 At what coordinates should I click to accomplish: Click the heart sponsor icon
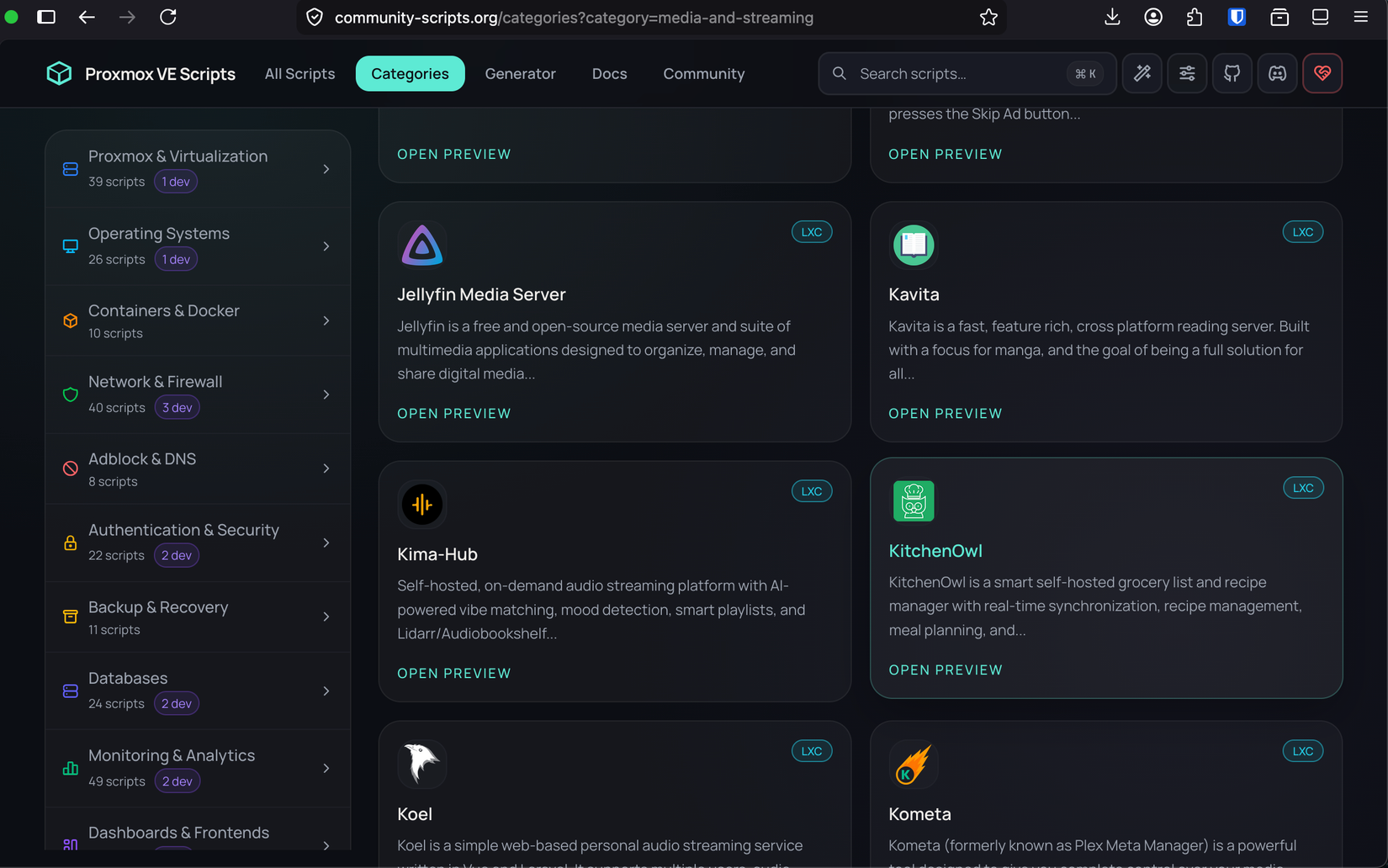[x=1322, y=73]
